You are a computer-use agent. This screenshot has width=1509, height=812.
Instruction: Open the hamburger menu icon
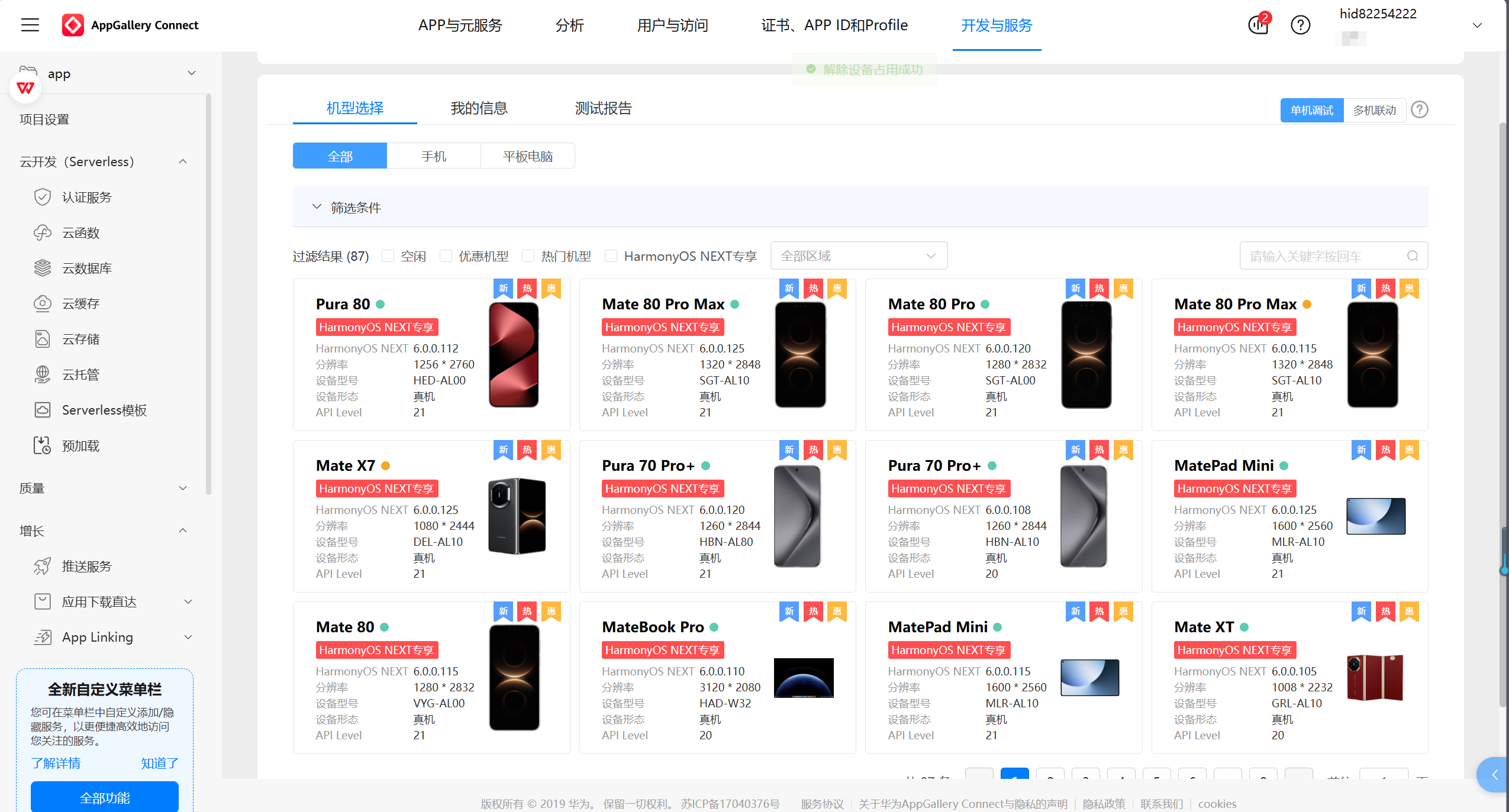[x=30, y=25]
